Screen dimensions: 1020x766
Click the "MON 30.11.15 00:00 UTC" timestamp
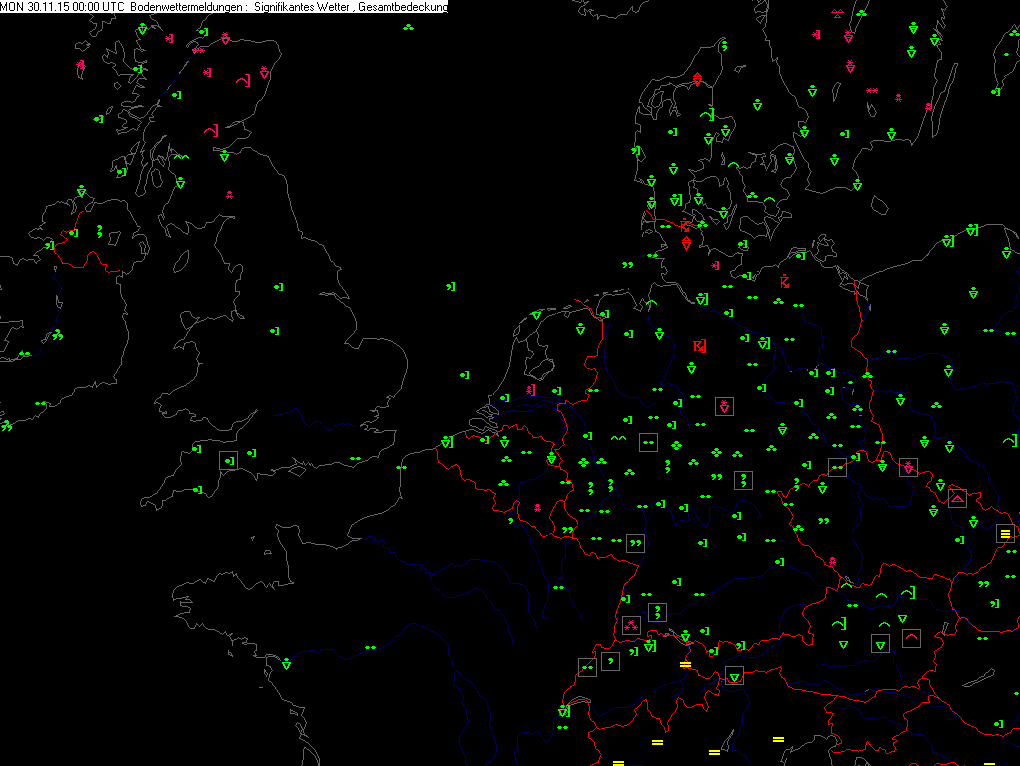coord(63,7)
